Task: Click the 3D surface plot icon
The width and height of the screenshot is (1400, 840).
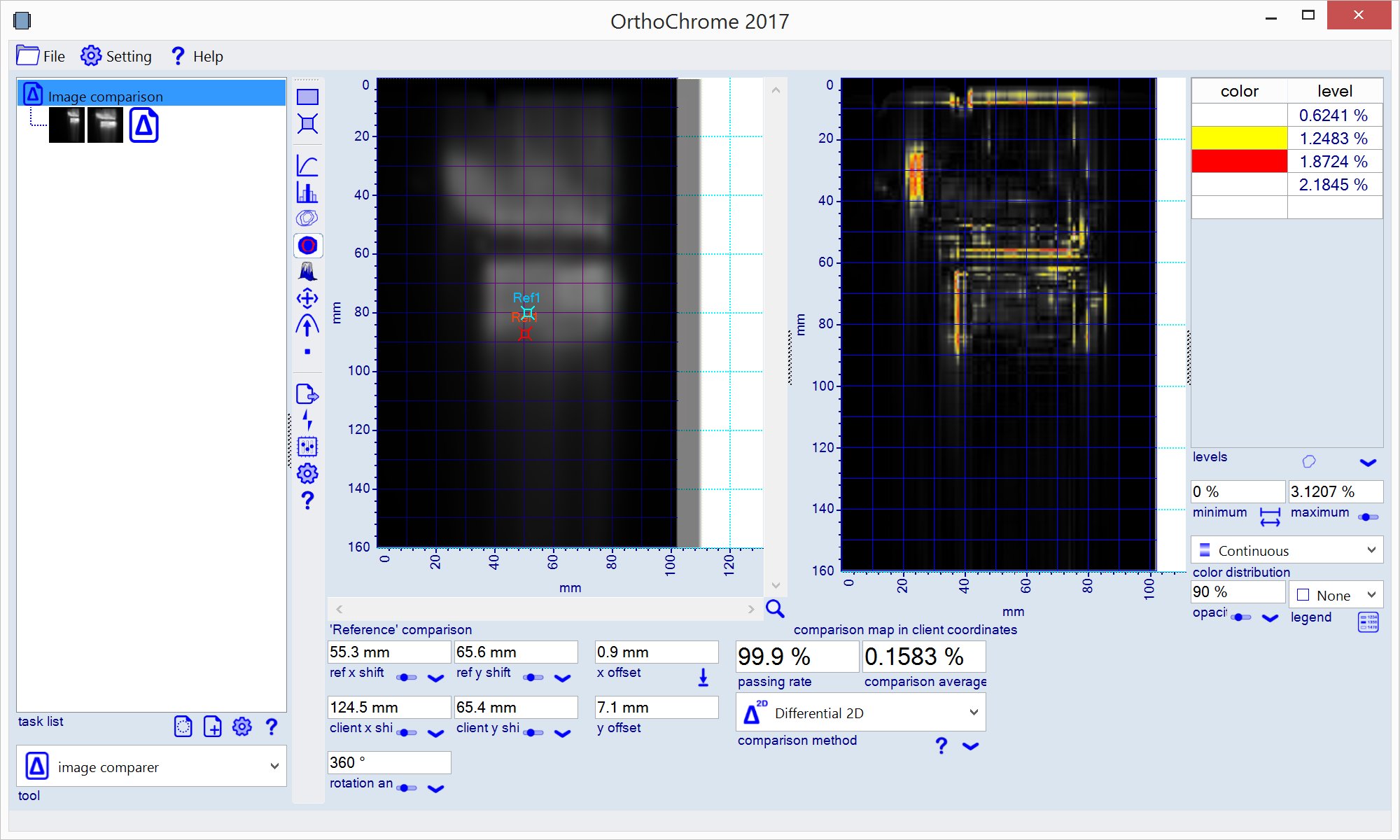Action: [x=307, y=272]
